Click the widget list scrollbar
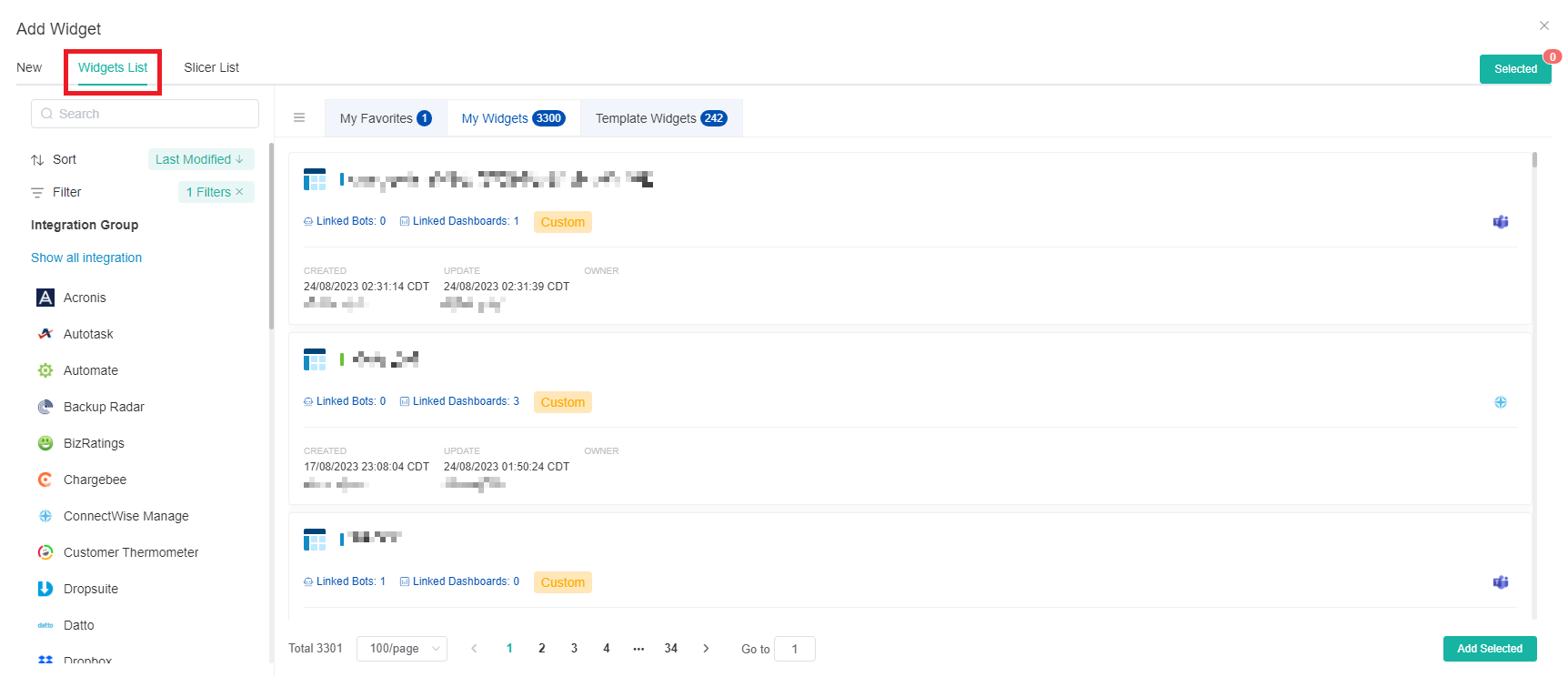This screenshot has width=1568, height=677. [x=1535, y=160]
